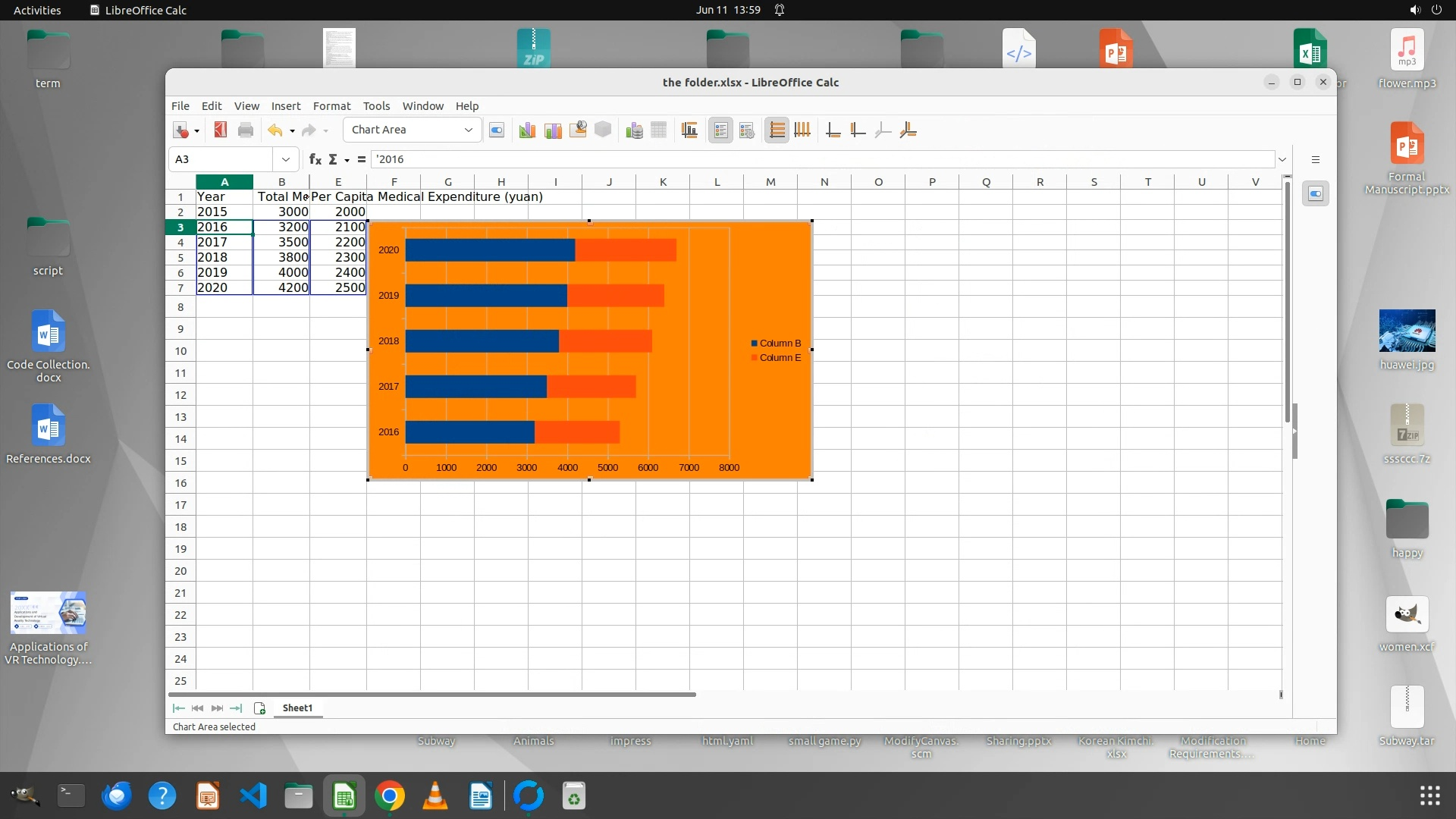Toggle Horizontal Grids button

pos(777,130)
